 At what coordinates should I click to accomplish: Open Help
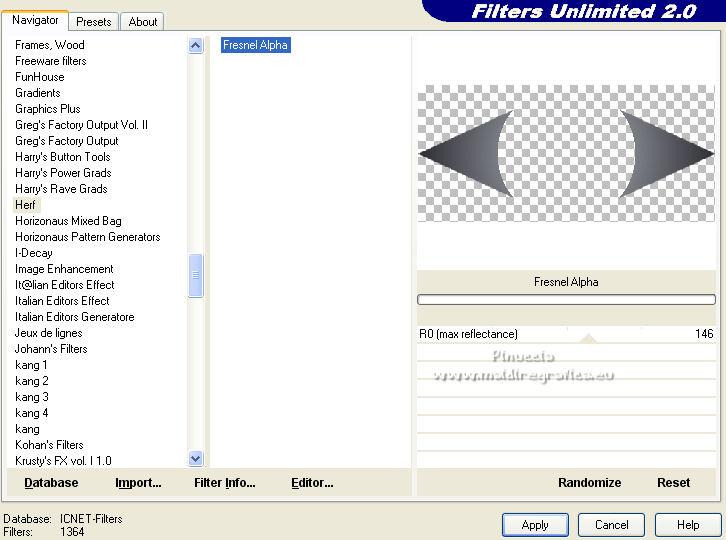coord(688,525)
